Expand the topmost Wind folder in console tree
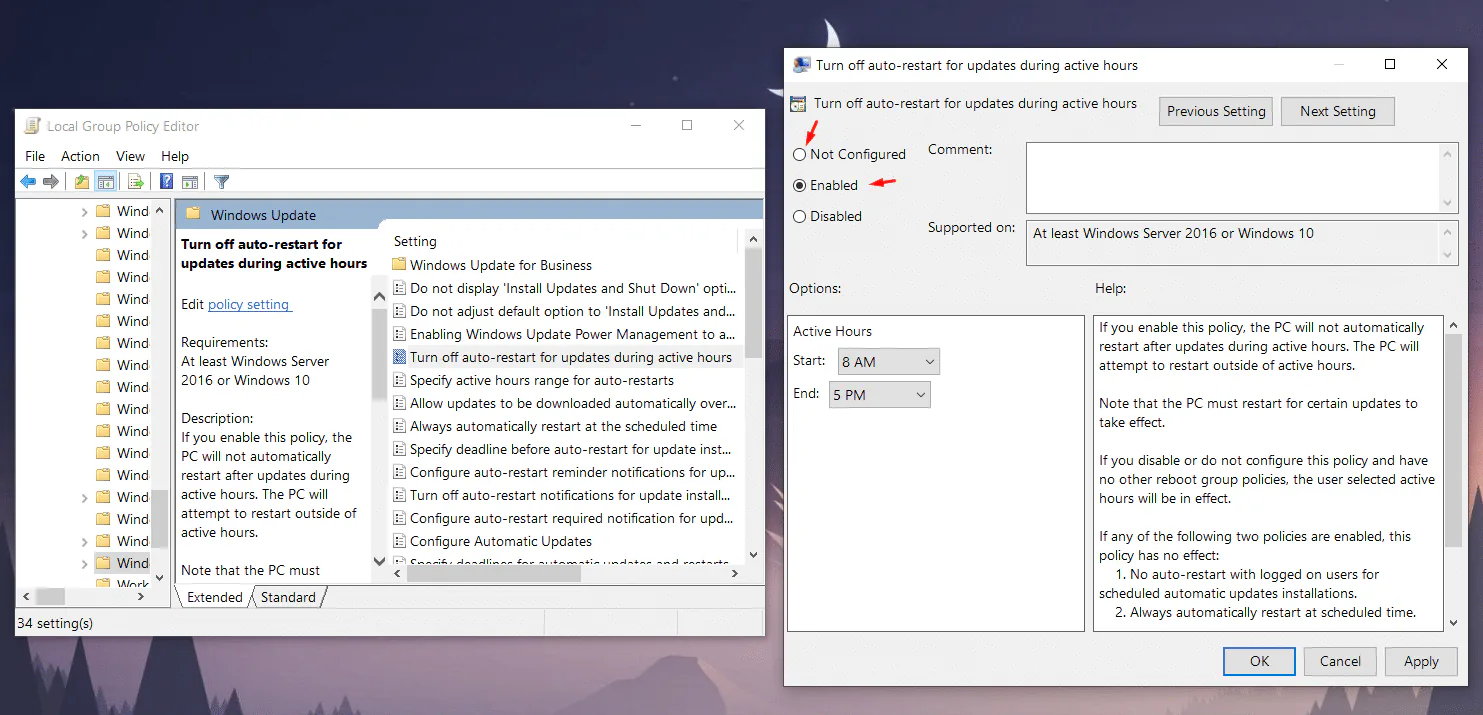1483x715 pixels. point(84,211)
